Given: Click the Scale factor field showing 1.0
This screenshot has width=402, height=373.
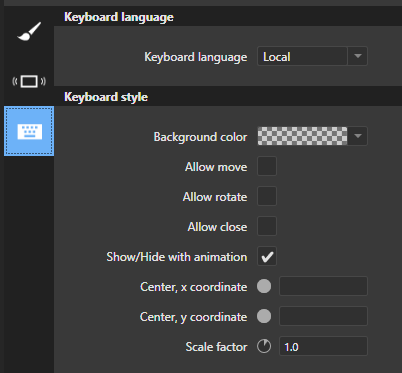Looking at the screenshot, I should pos(323,346).
